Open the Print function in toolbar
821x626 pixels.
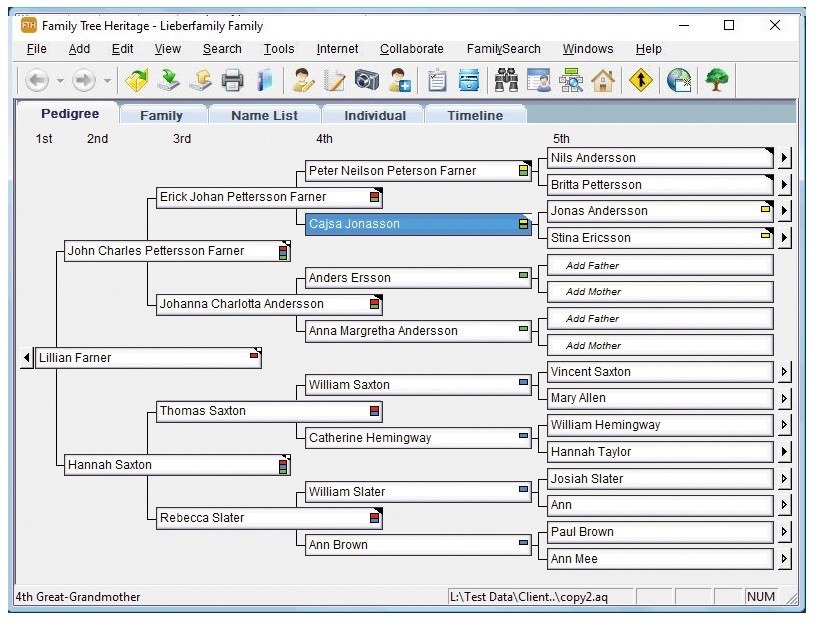click(233, 81)
